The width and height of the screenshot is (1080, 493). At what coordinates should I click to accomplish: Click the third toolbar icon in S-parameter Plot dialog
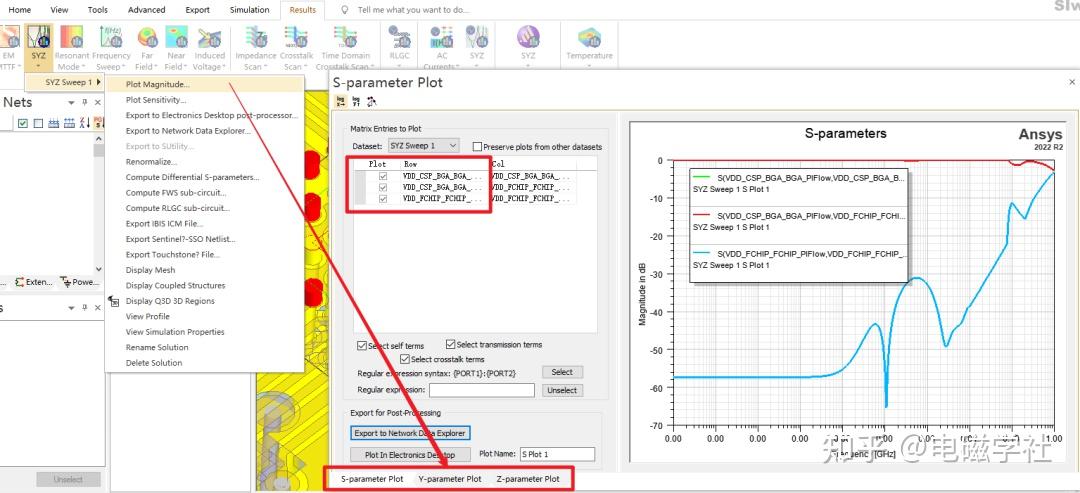[x=371, y=102]
